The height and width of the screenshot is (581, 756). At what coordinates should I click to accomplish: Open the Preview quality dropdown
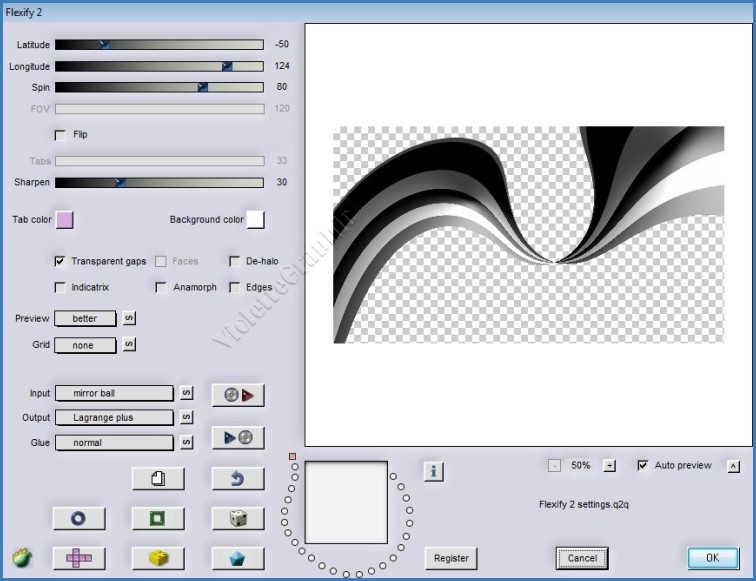85,319
